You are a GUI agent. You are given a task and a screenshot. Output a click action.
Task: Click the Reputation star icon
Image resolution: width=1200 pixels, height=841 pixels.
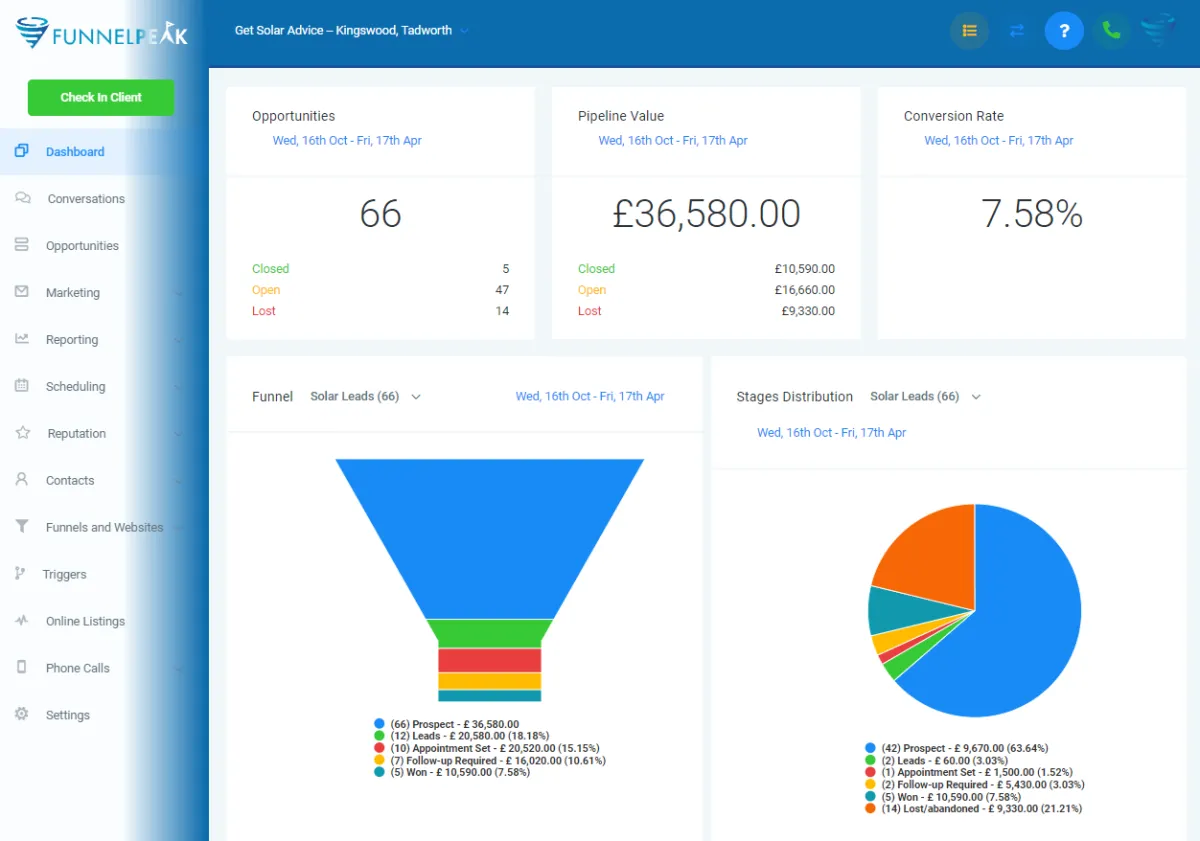pyautogui.click(x=23, y=433)
